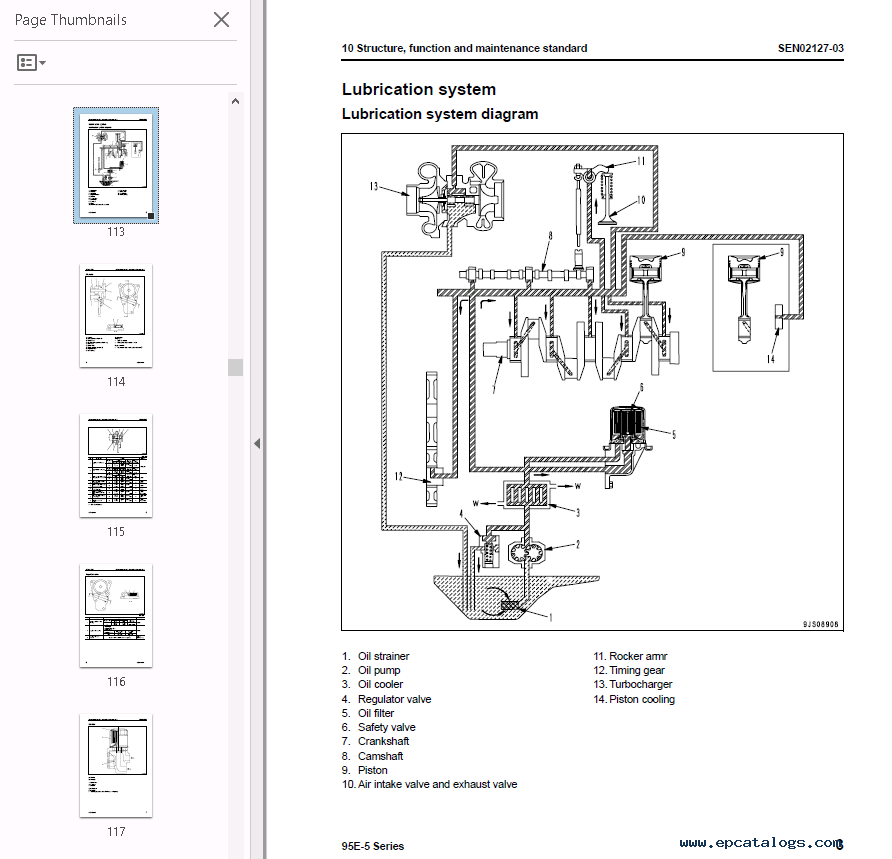
Task: Click legend item '1. Oil strainer'
Action: coord(375,656)
